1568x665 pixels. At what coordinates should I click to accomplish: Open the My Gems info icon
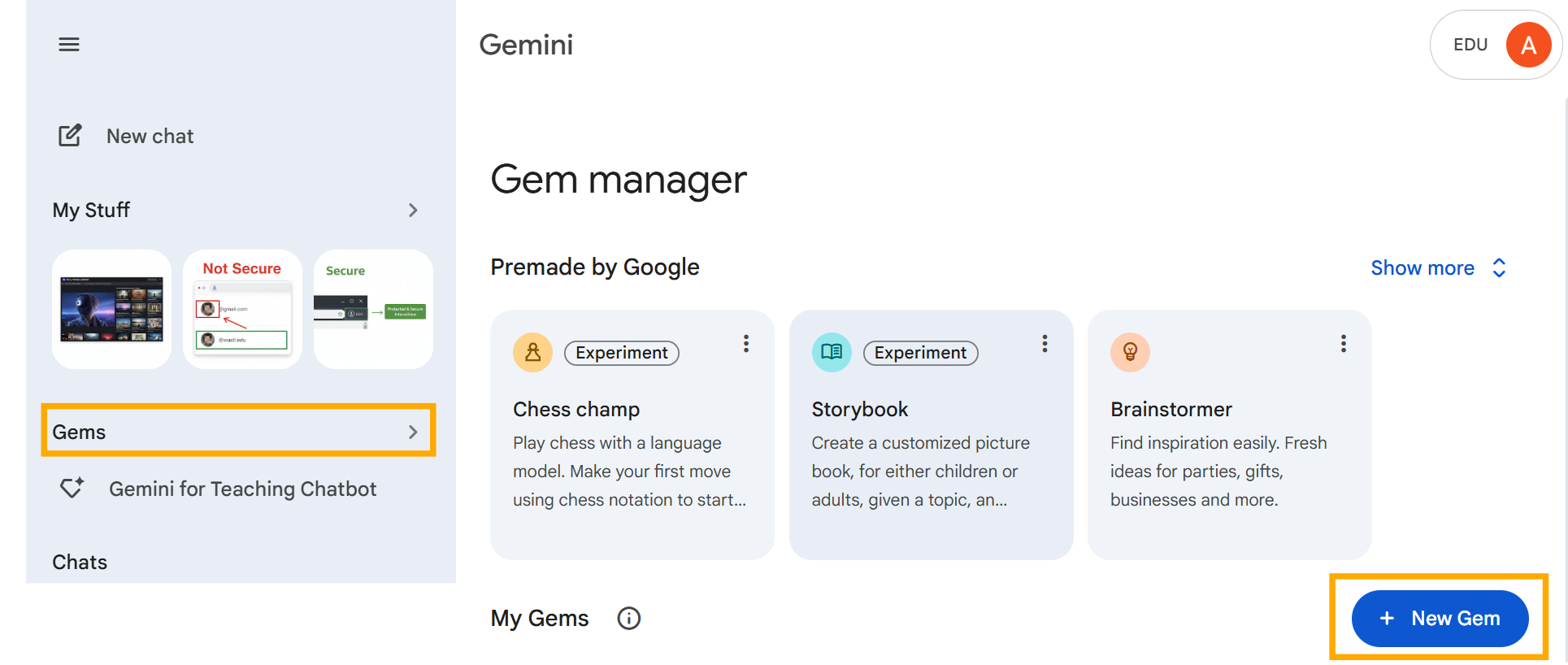coord(629,619)
